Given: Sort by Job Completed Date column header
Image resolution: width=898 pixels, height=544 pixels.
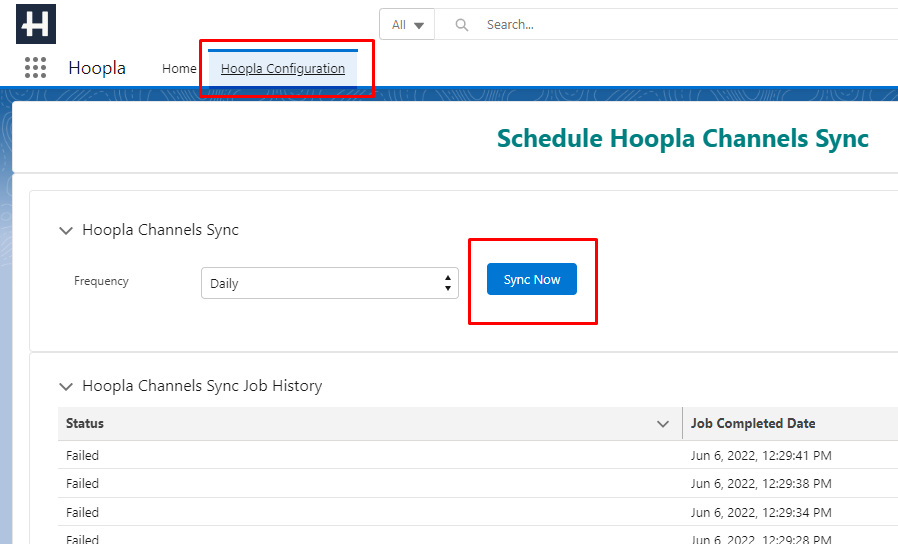Looking at the screenshot, I should coord(753,423).
